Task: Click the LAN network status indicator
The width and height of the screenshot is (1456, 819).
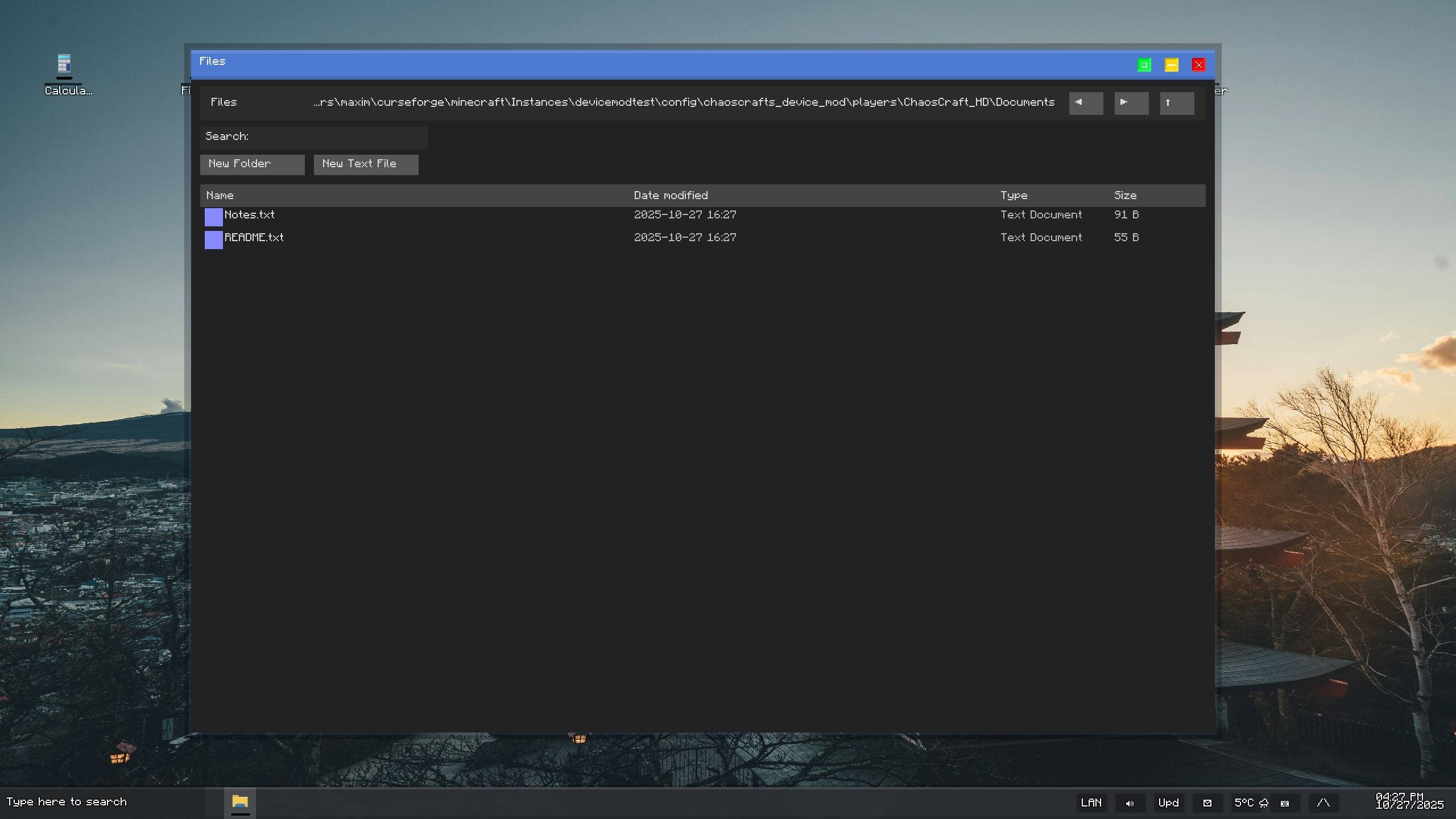Action: (x=1091, y=803)
